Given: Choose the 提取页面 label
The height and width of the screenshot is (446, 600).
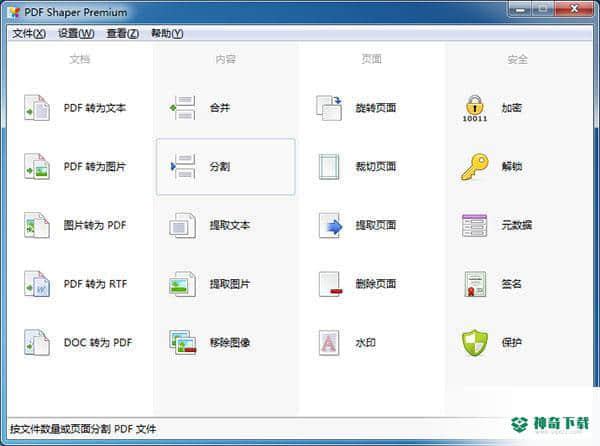Looking at the screenshot, I should [376, 225].
